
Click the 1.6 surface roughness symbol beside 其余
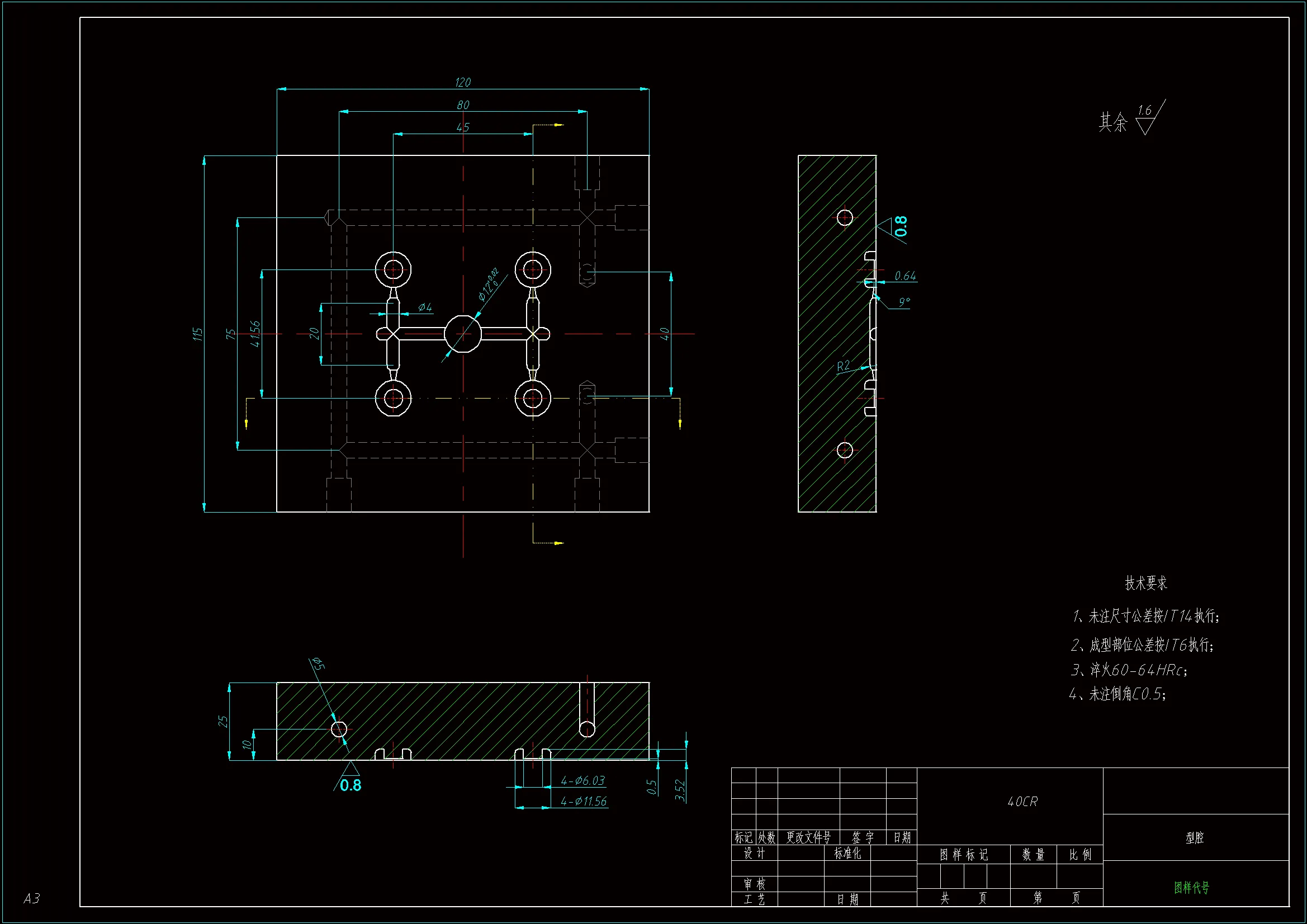pyautogui.click(x=1147, y=117)
